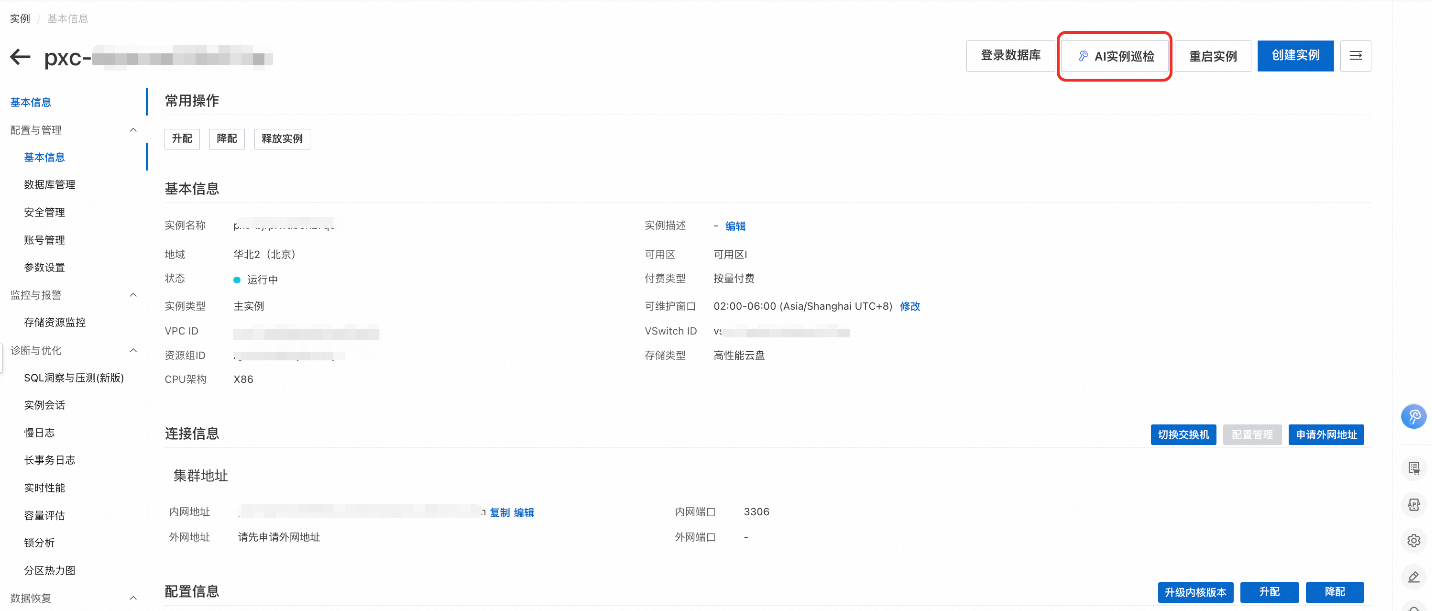Click the 运行中 status text
Viewport: 1432px width, 611px height.
262,280
